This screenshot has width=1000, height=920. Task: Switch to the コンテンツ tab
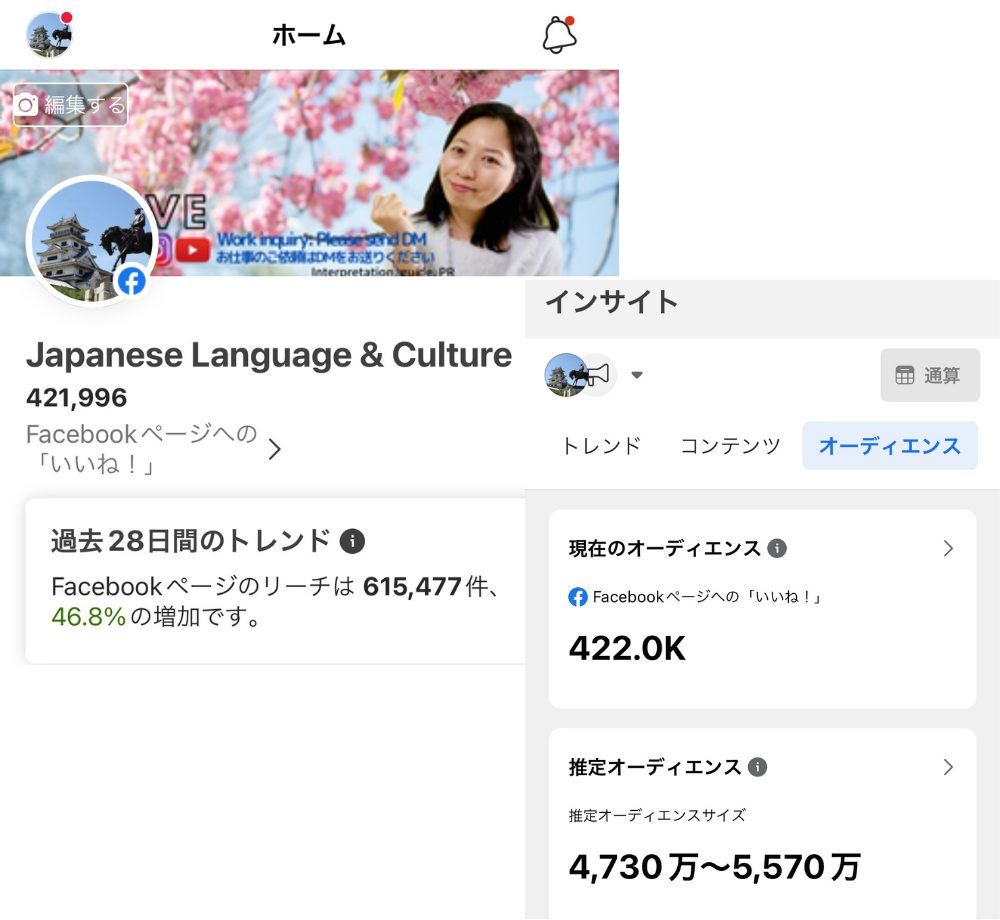click(730, 446)
